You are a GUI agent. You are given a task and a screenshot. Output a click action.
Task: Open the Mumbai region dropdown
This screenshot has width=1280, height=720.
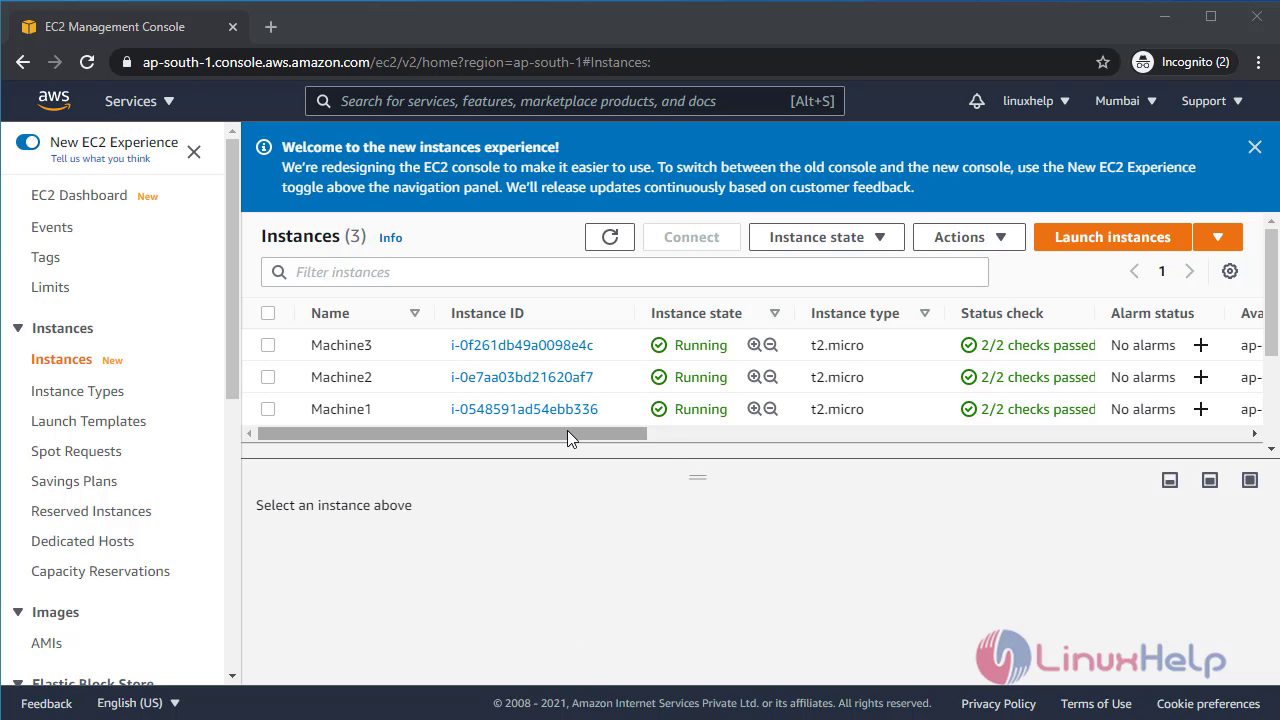pyautogui.click(x=1126, y=101)
